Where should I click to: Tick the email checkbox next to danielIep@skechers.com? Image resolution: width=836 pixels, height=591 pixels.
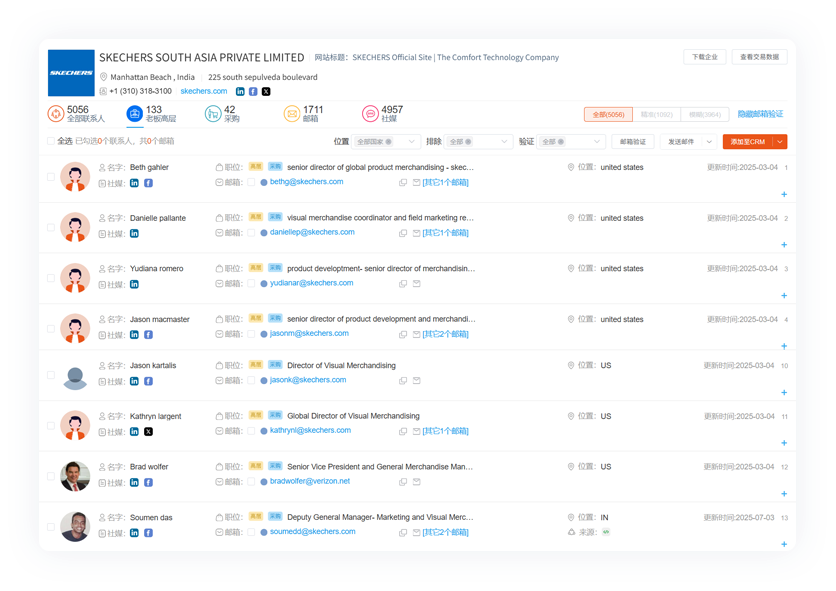click(x=251, y=233)
